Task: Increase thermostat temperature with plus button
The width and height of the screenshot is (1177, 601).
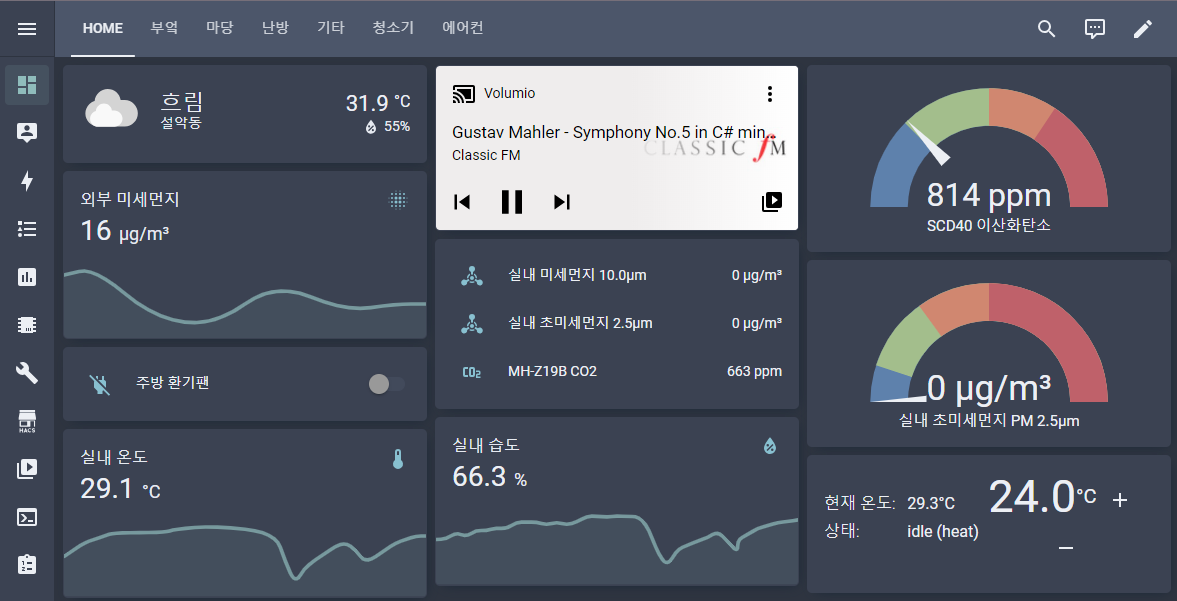Action: click(1119, 500)
